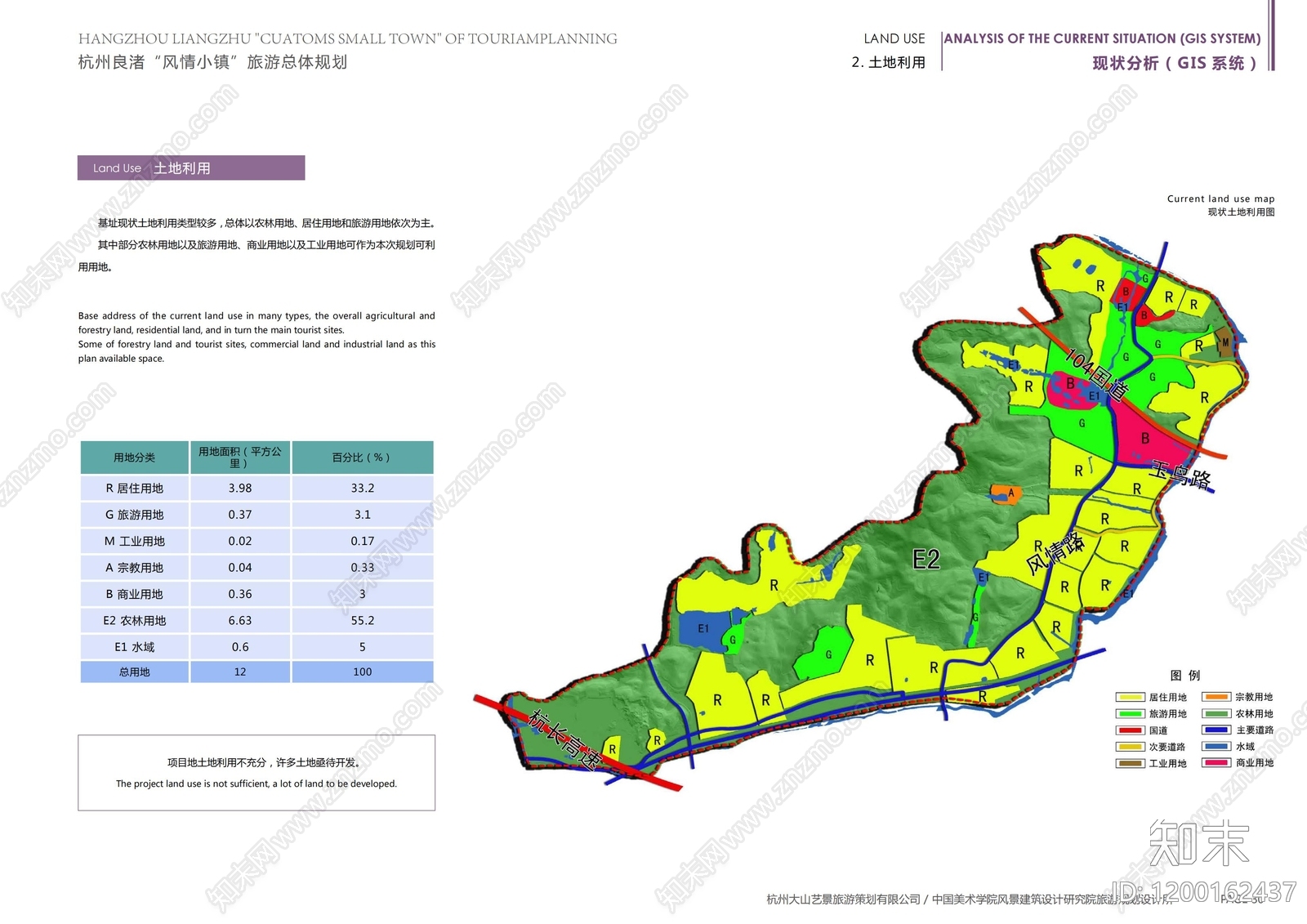
Task: Click the 现状分析 (GIS 系统) title
Action: tap(1174, 63)
